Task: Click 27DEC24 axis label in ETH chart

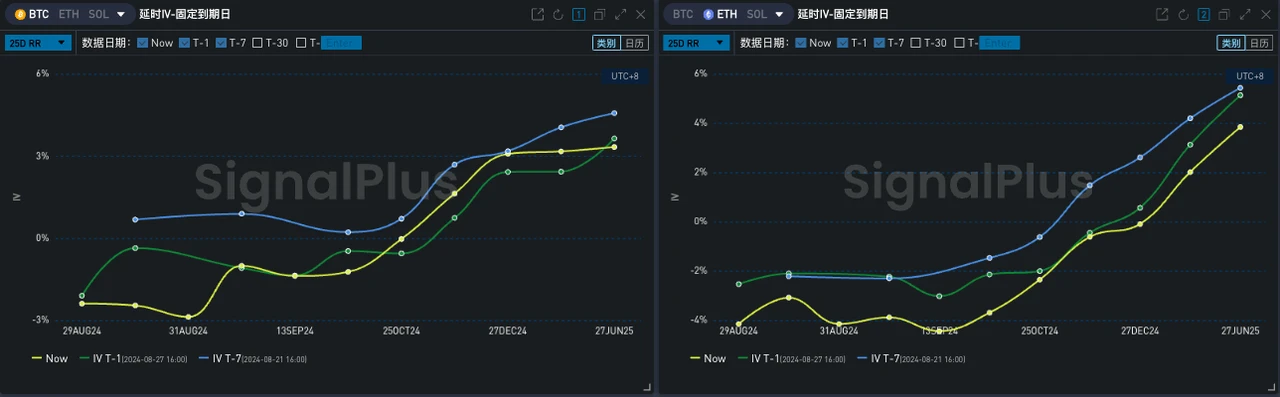Action: coord(1140,330)
